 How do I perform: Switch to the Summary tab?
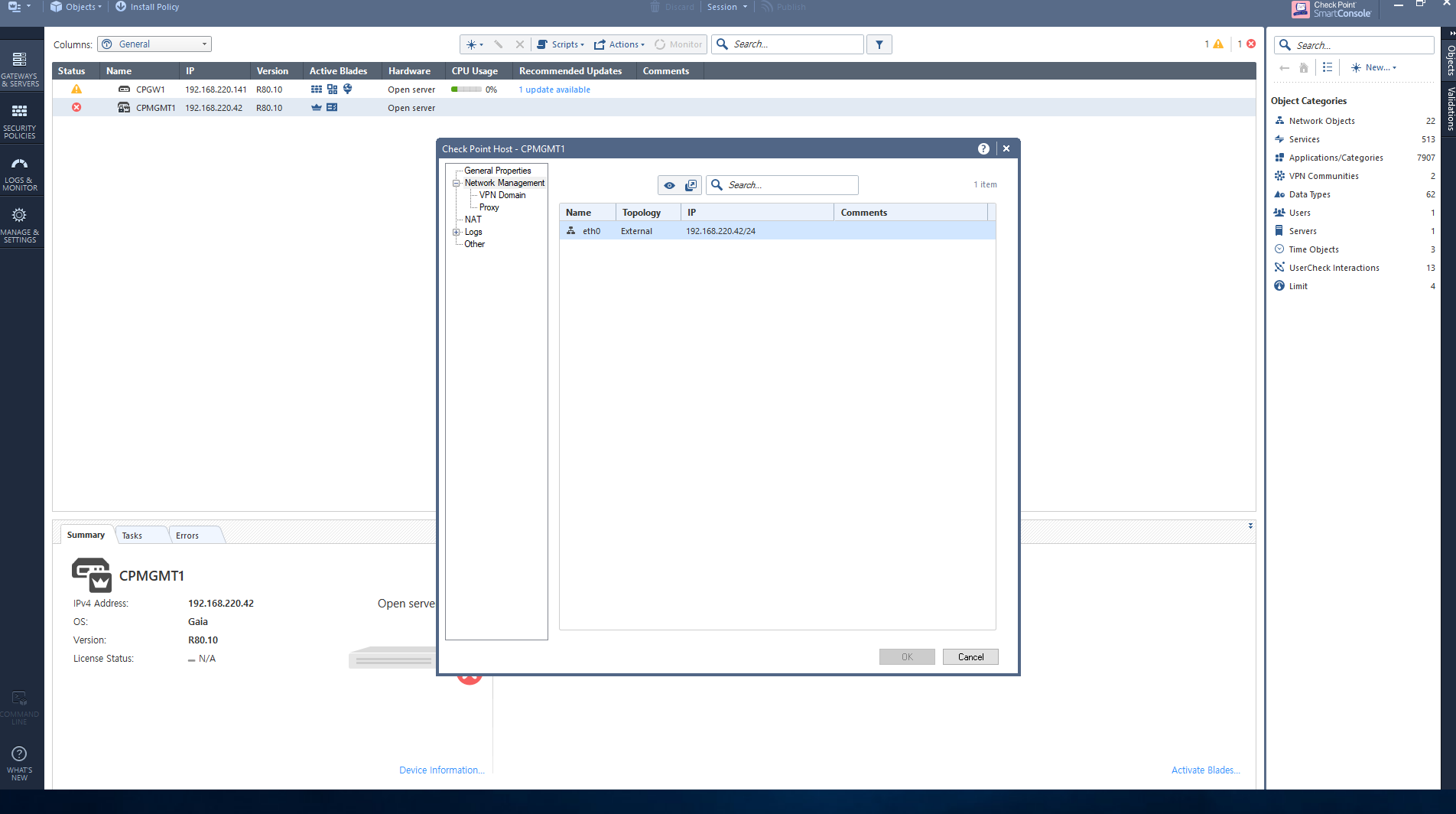86,535
